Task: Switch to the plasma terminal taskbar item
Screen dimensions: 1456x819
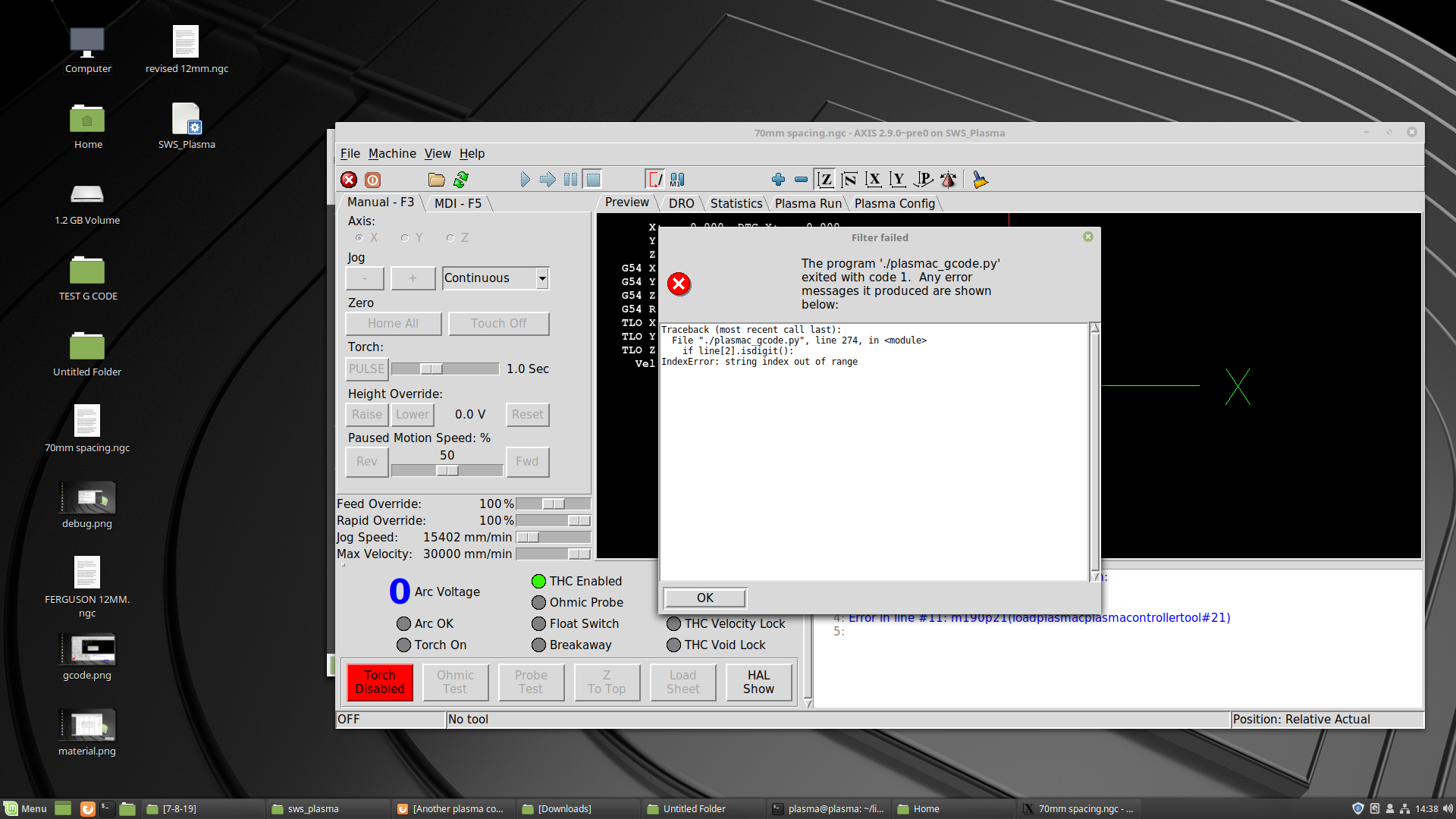Action: [x=828, y=808]
